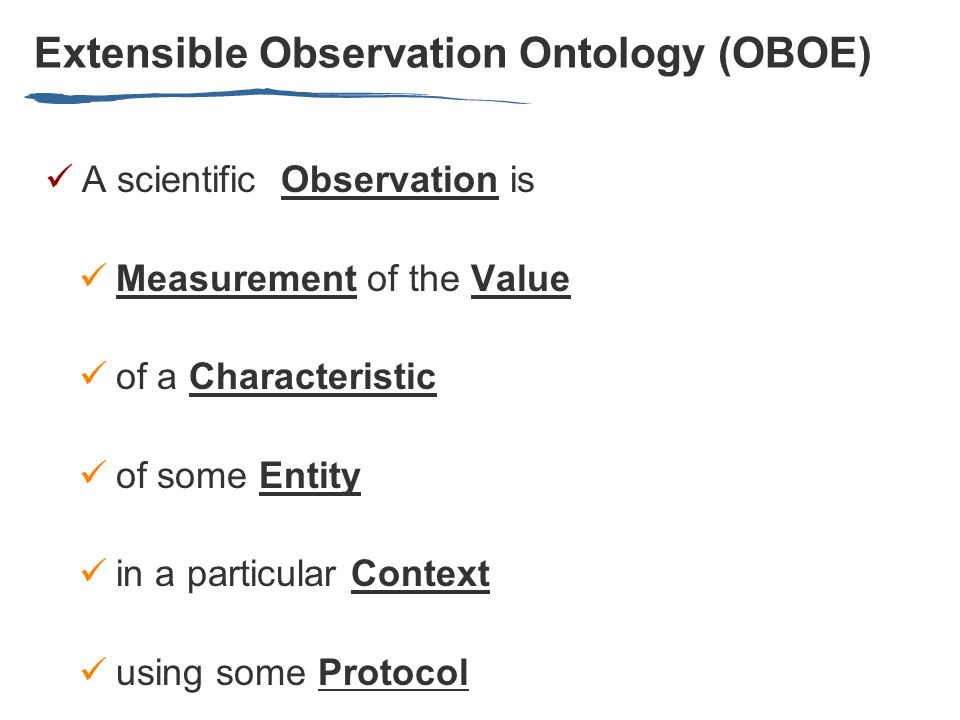Click the text 'using some'
960x720 pixels.
click(x=211, y=675)
